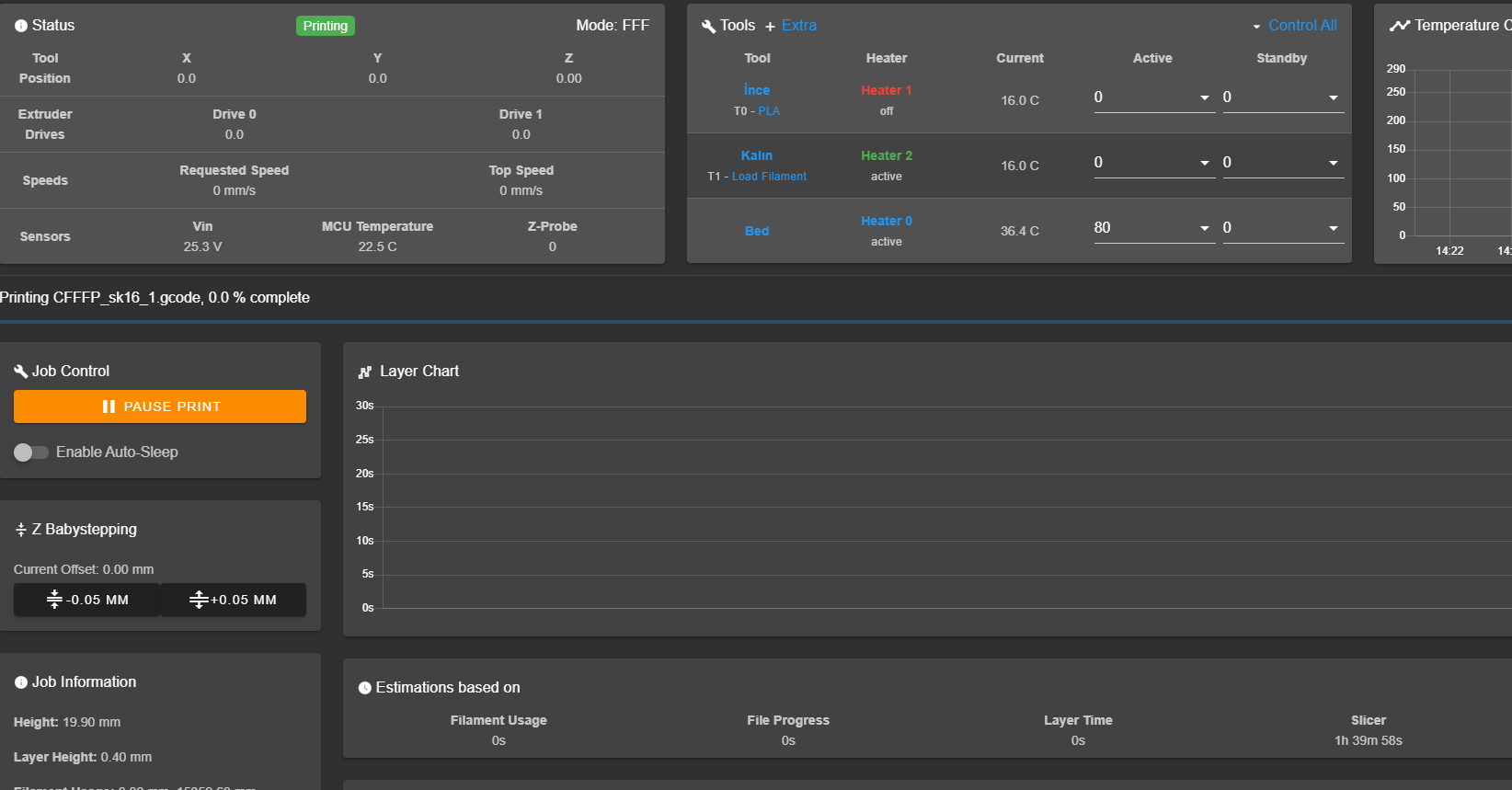
Task: Click the Estimations clock icon
Action: pyautogui.click(x=365, y=688)
